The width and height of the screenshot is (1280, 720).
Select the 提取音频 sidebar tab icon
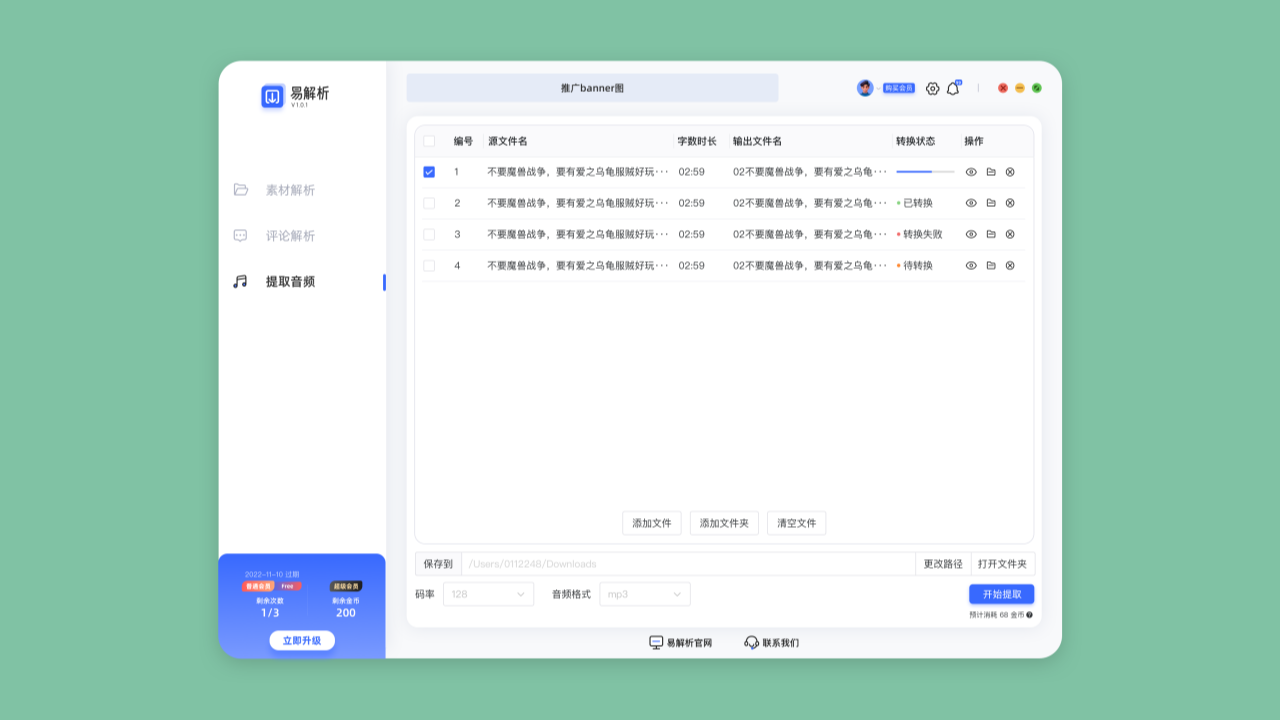[x=238, y=281]
